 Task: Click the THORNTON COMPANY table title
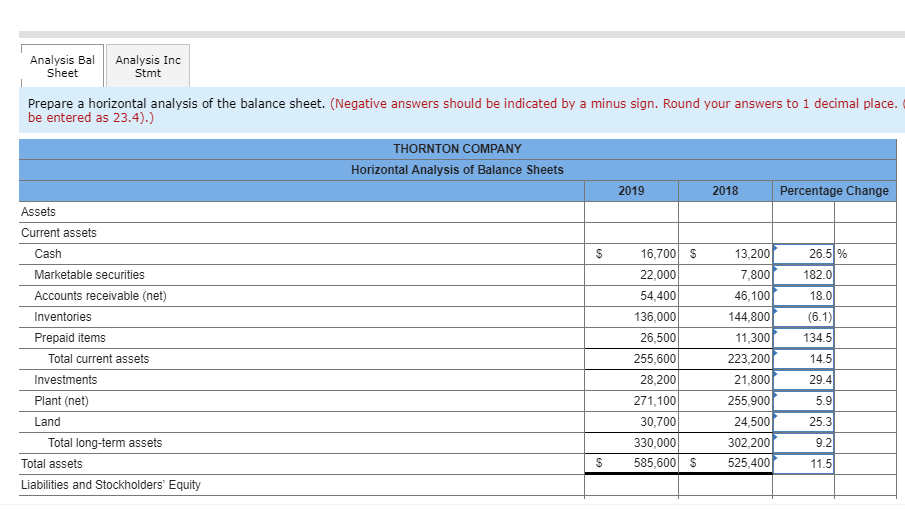tap(457, 149)
